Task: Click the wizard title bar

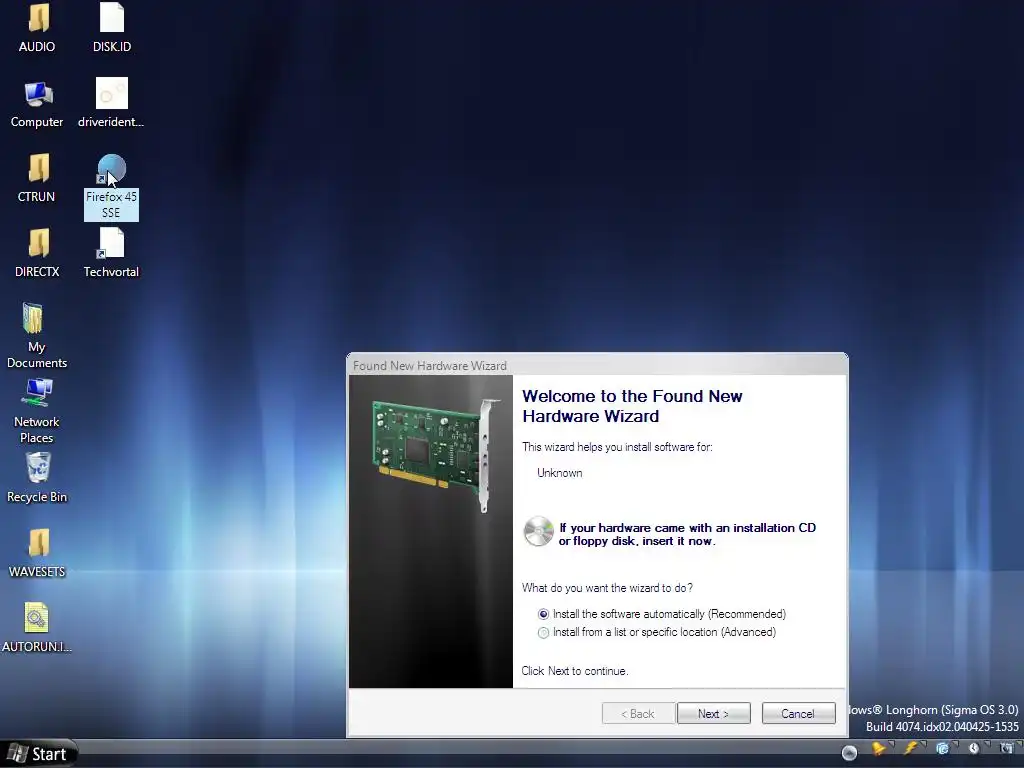Action: coord(597,365)
